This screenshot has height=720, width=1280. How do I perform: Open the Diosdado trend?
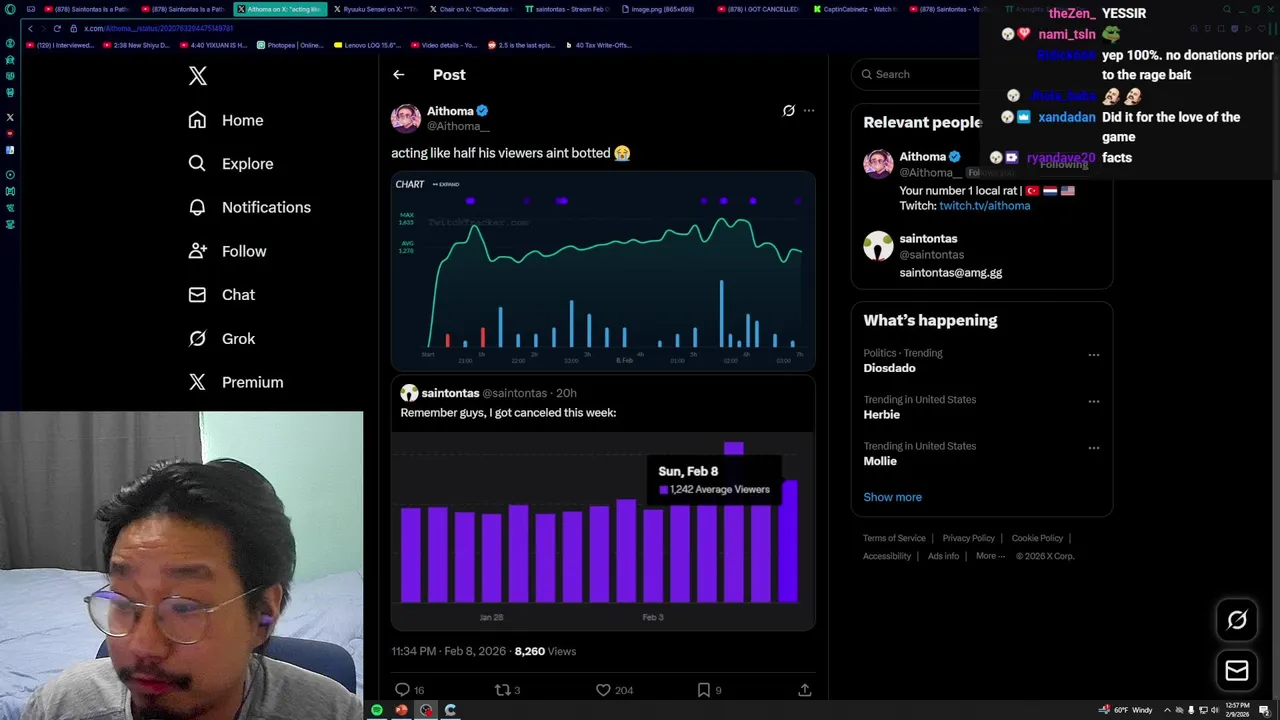[889, 368]
